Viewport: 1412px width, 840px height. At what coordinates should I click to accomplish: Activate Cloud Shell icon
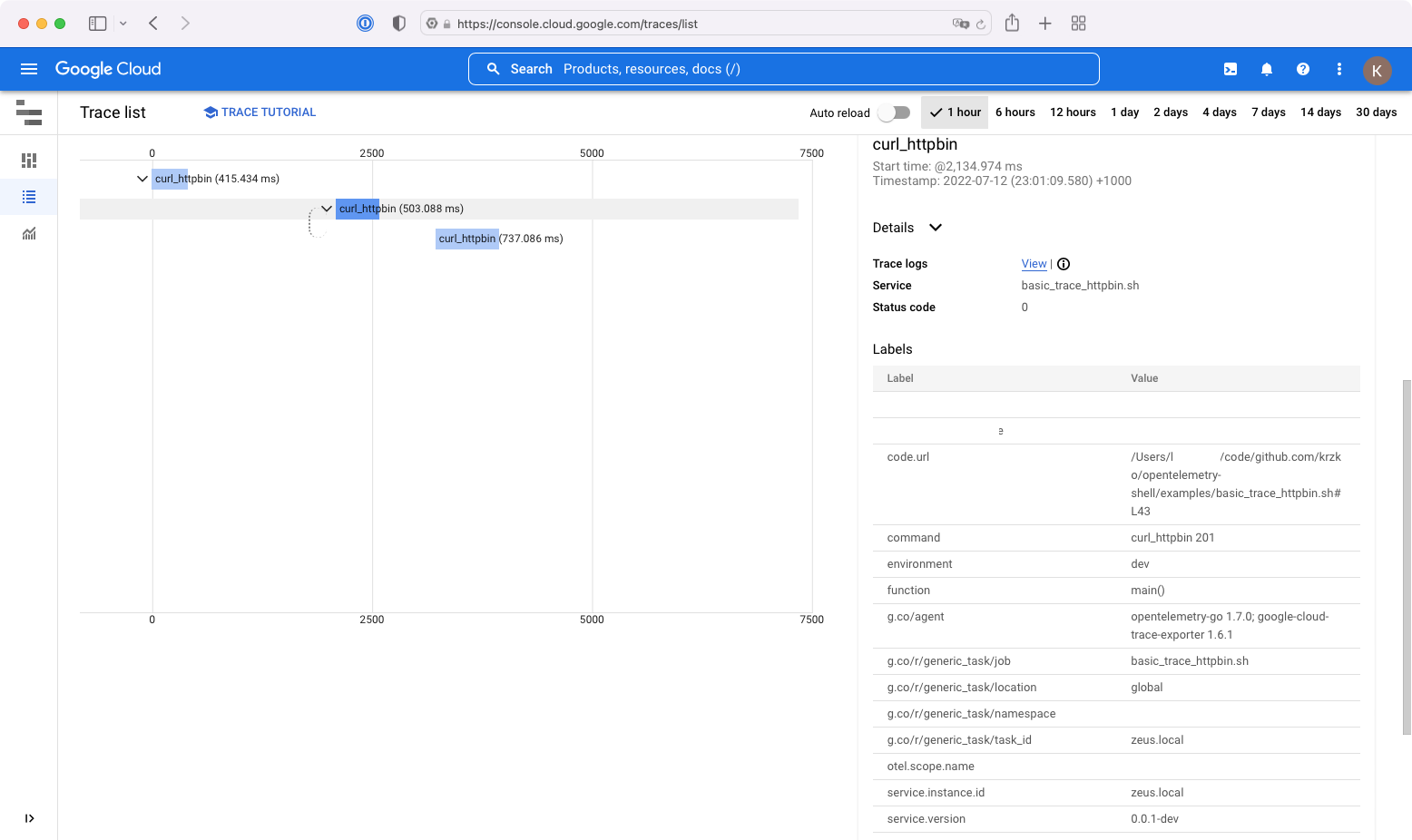coord(1231,69)
